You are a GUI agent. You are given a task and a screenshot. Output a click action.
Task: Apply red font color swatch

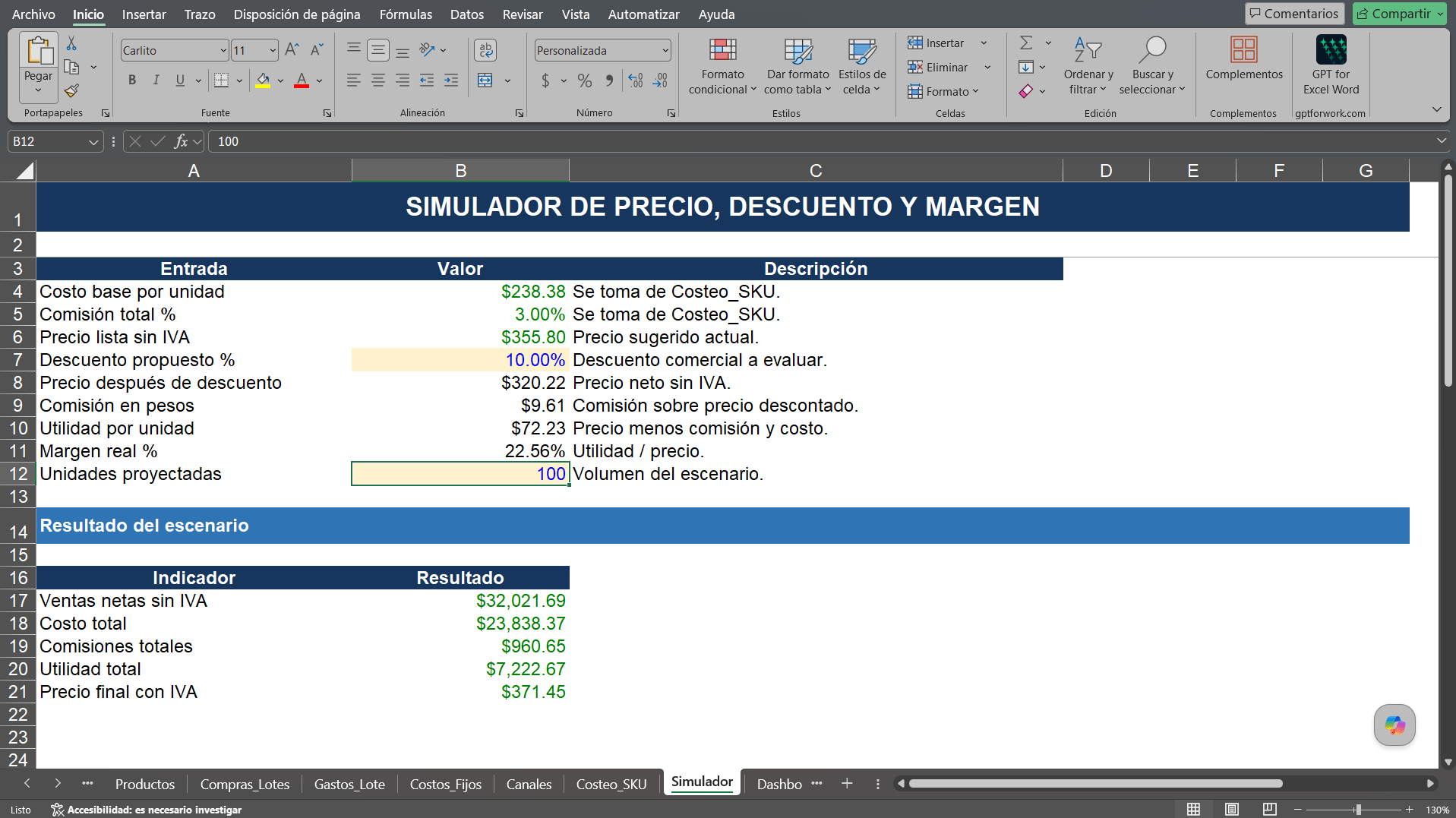[x=302, y=80]
